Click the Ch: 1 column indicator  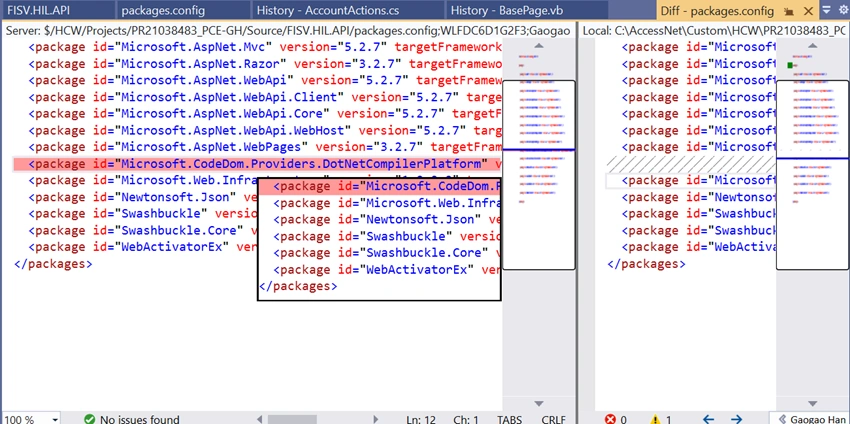(466, 419)
